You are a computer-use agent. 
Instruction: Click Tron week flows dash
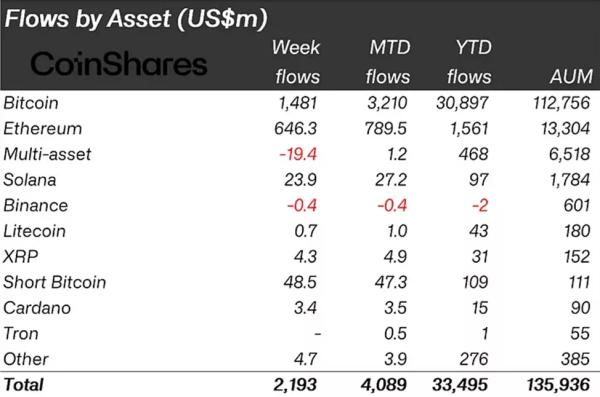(317, 334)
